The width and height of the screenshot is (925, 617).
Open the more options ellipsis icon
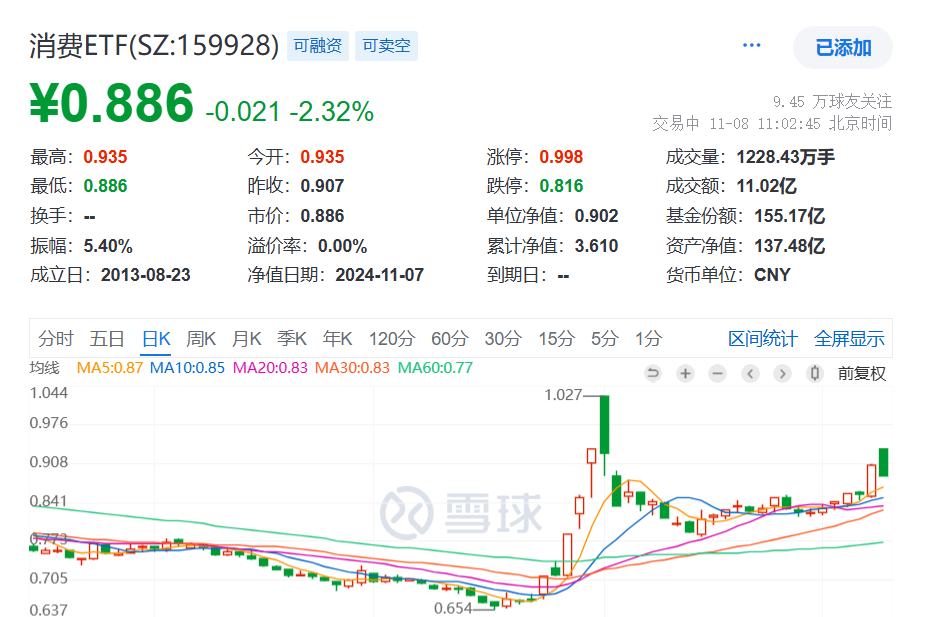point(751,44)
